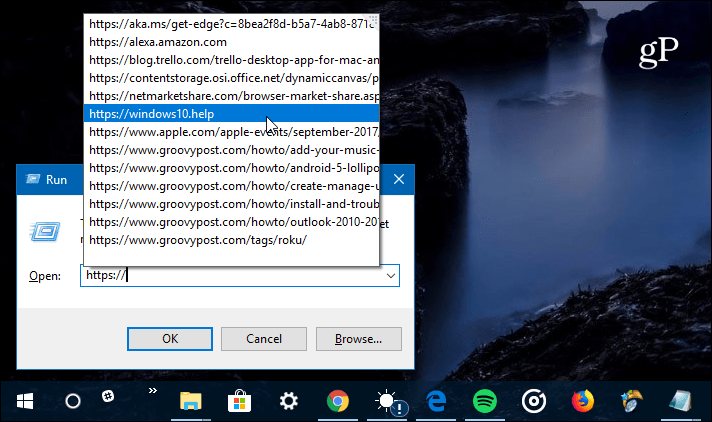
Task: Choose https://alexa.amazon.com from the list
Action: coord(231,42)
